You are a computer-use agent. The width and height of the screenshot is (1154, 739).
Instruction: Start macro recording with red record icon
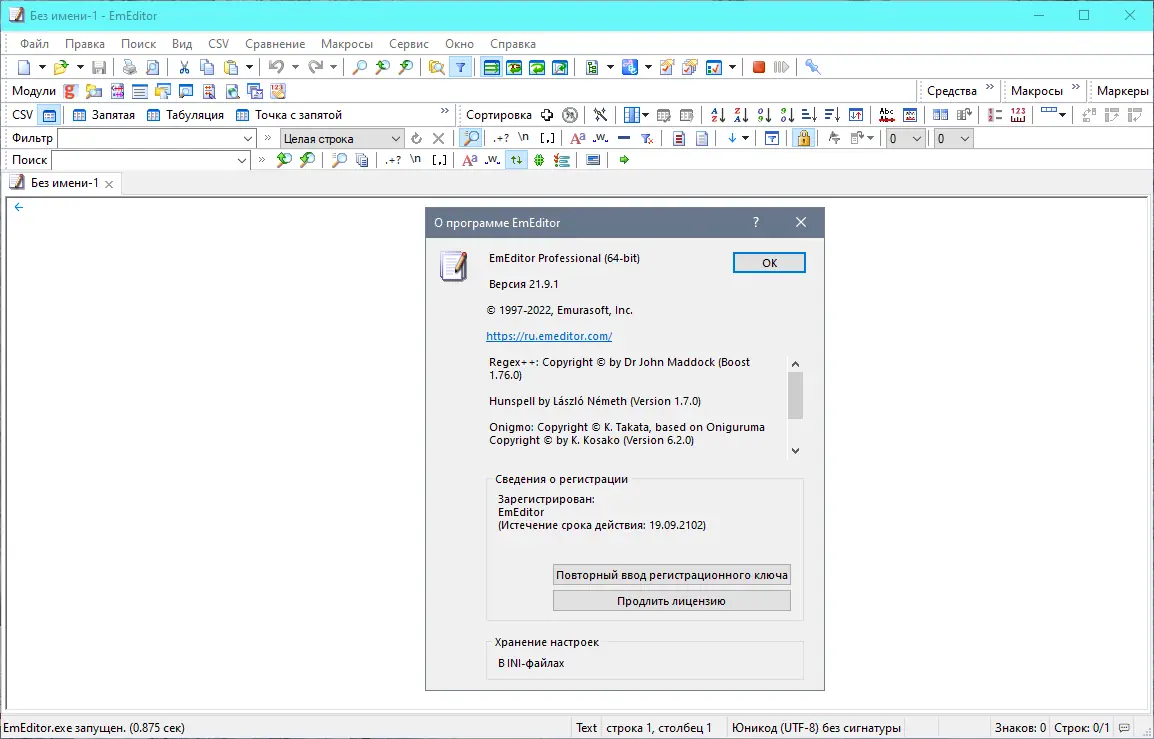[759, 67]
